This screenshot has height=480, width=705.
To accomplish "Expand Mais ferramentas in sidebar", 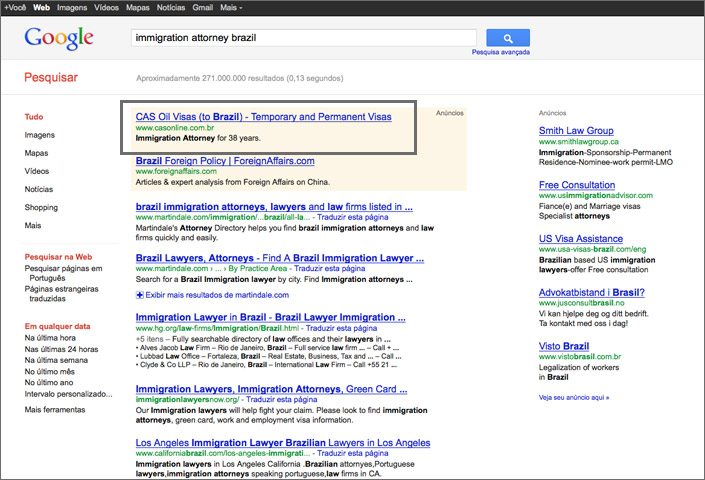I will point(55,409).
